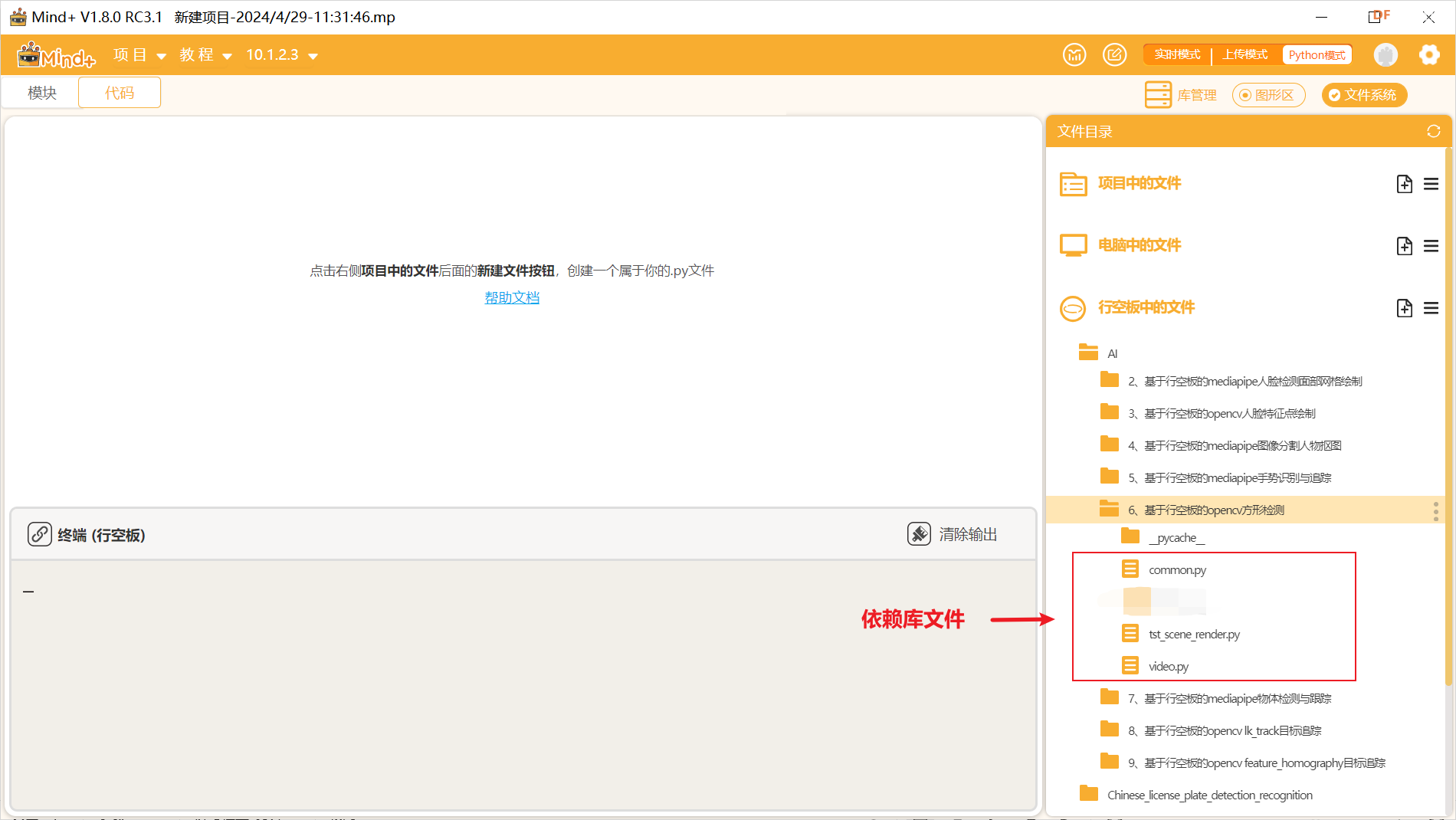This screenshot has width=1456, height=820.
Task: Open the menu for 电脑中的文件
Action: point(1431,246)
